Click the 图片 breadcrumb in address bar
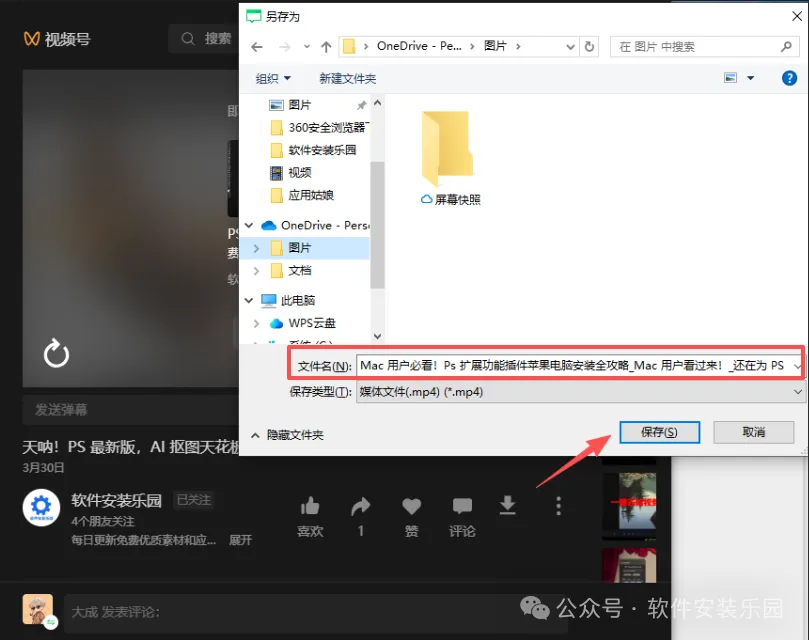The width and height of the screenshot is (809, 640). pos(495,46)
